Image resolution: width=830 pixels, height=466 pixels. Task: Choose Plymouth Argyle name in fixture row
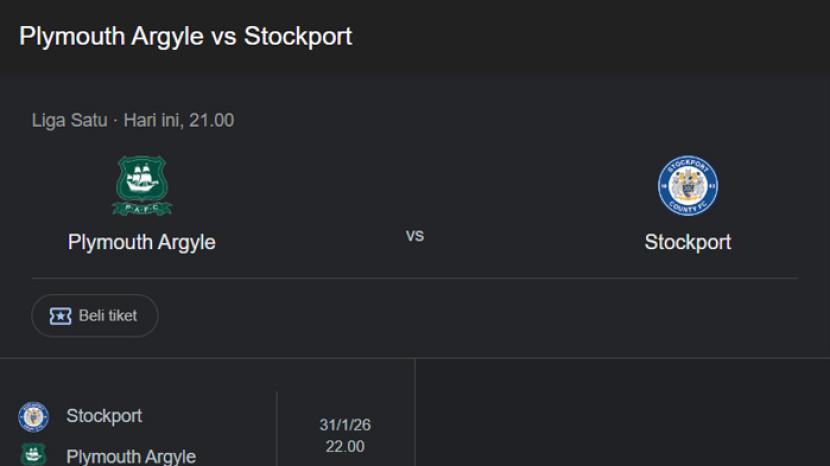click(x=131, y=456)
